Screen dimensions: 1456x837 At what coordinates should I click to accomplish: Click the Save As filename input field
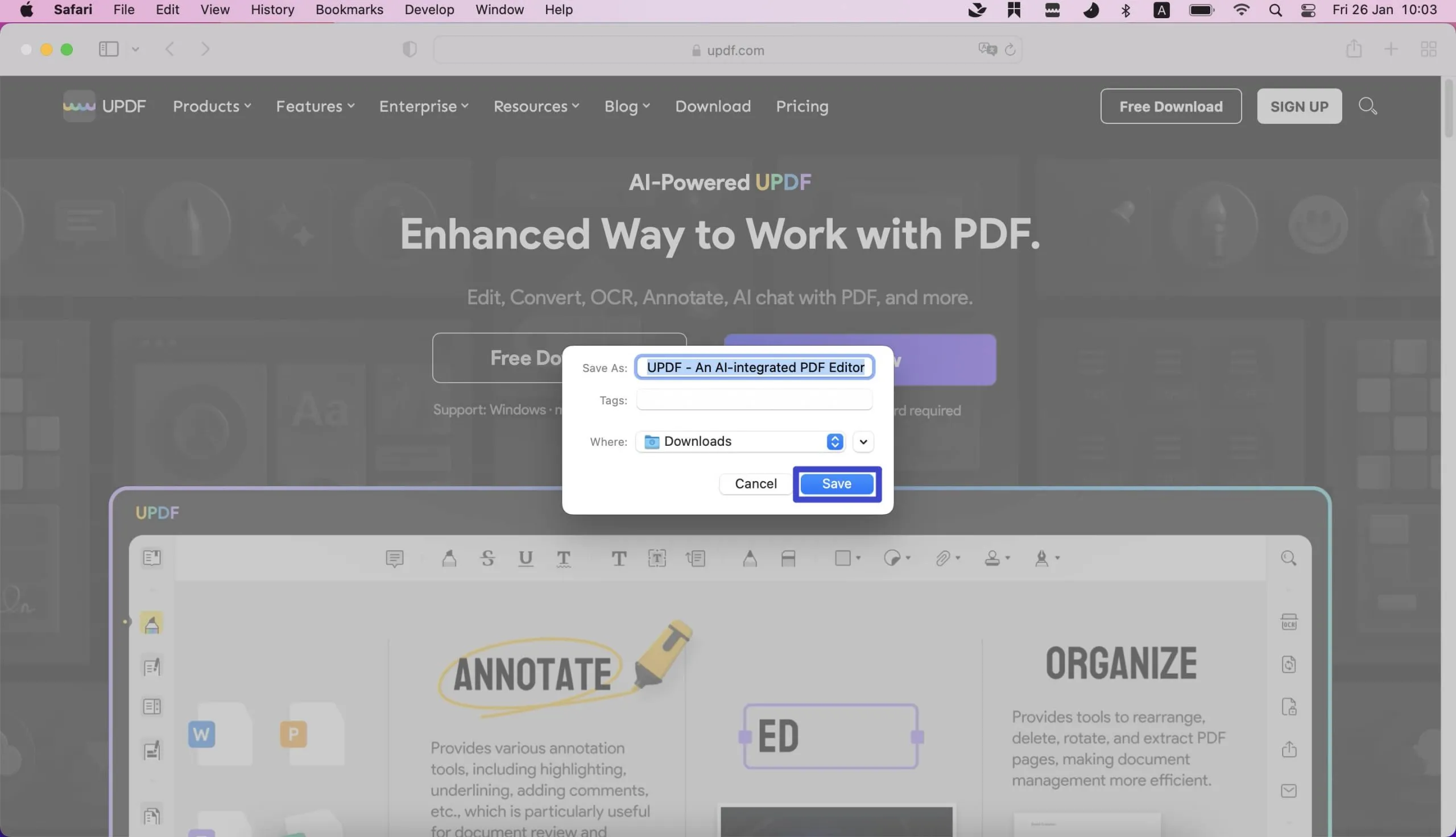[754, 367]
